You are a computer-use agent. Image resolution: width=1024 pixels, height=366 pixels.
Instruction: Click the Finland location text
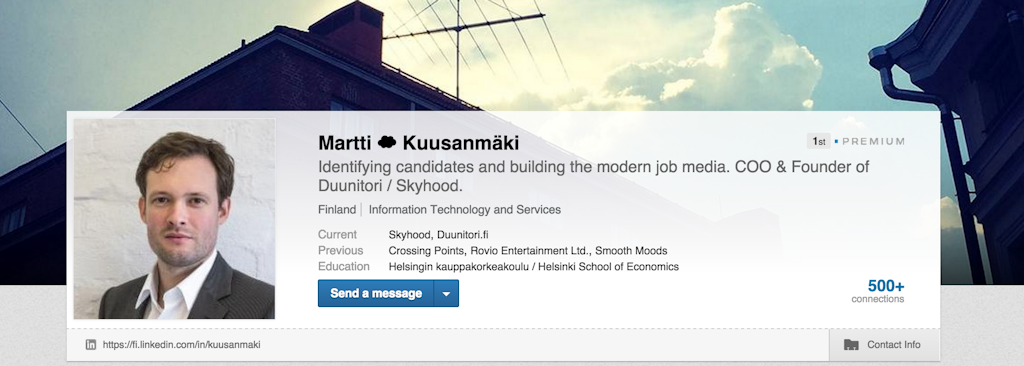[336, 210]
